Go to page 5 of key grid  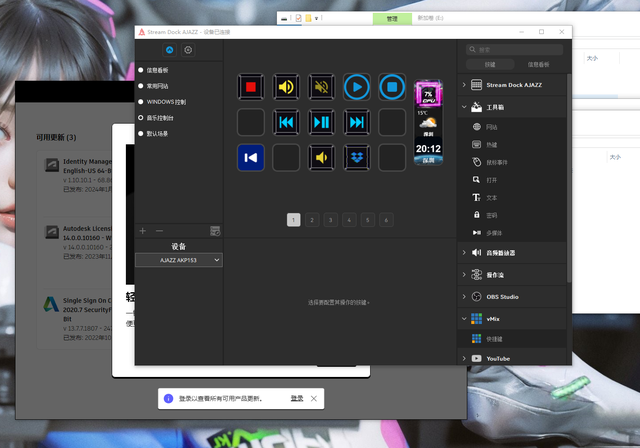(x=368, y=220)
